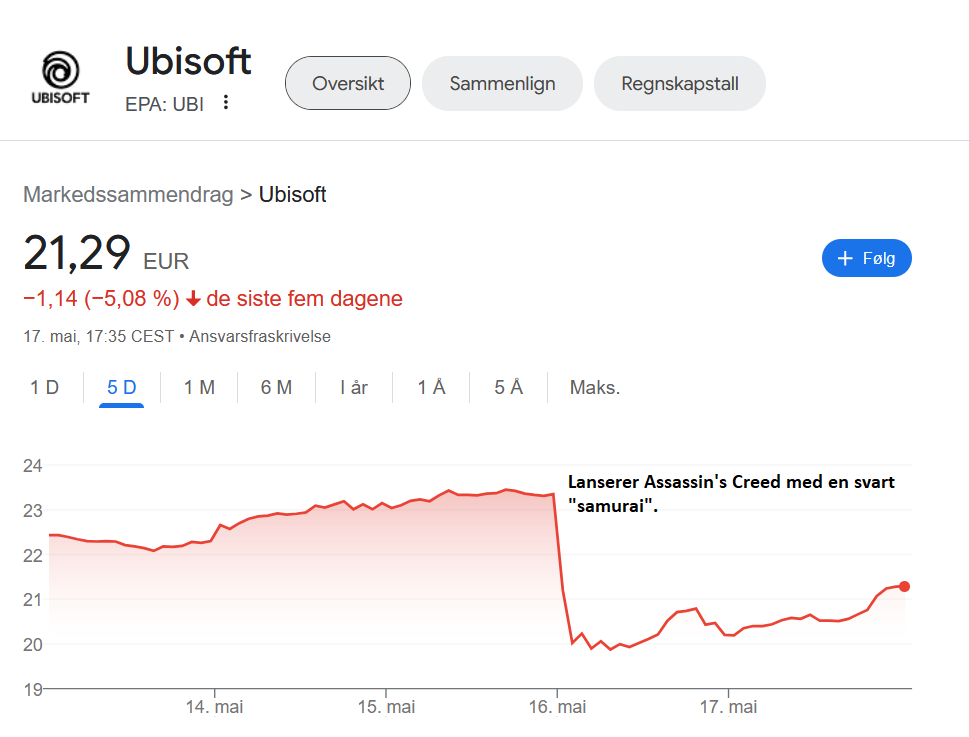This screenshot has width=969, height=737.
Task: Open the Sammenlign tab
Action: point(502,83)
